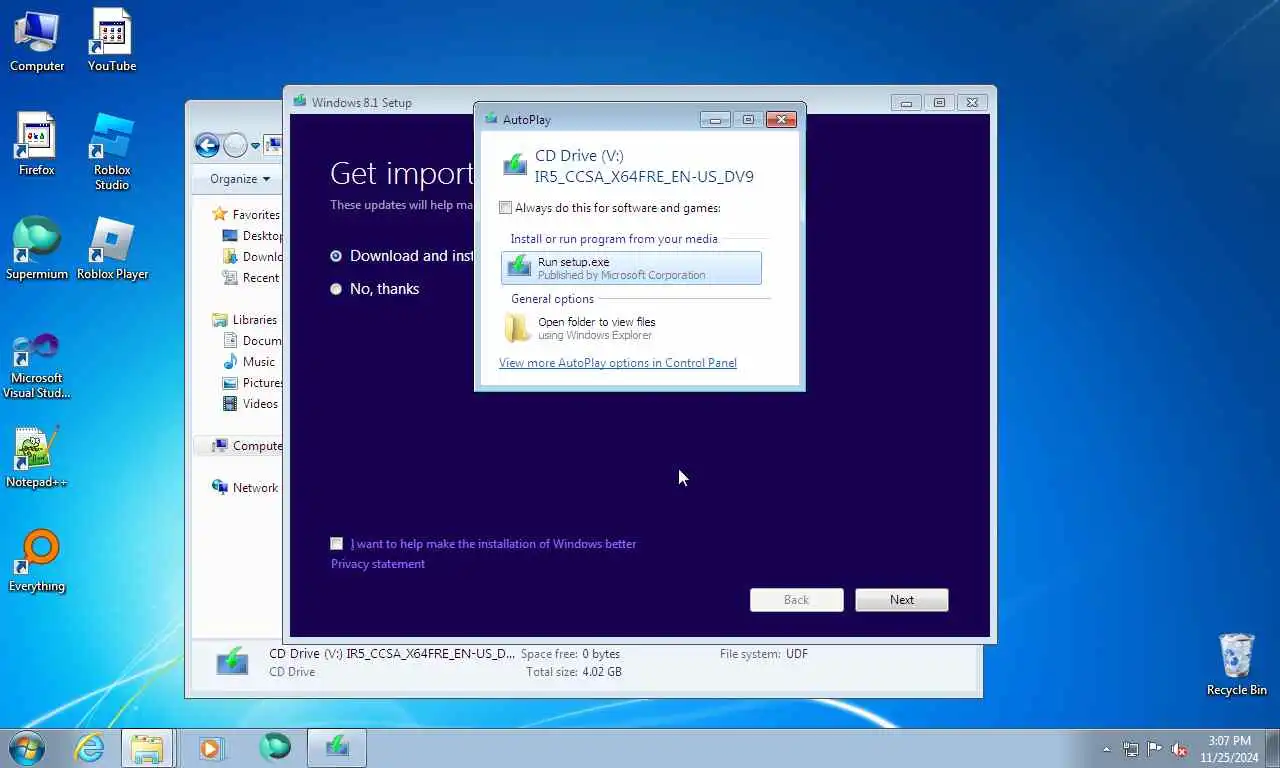Click Explorer's back navigation arrow
Screen dimensions: 1280x768
coord(207,146)
